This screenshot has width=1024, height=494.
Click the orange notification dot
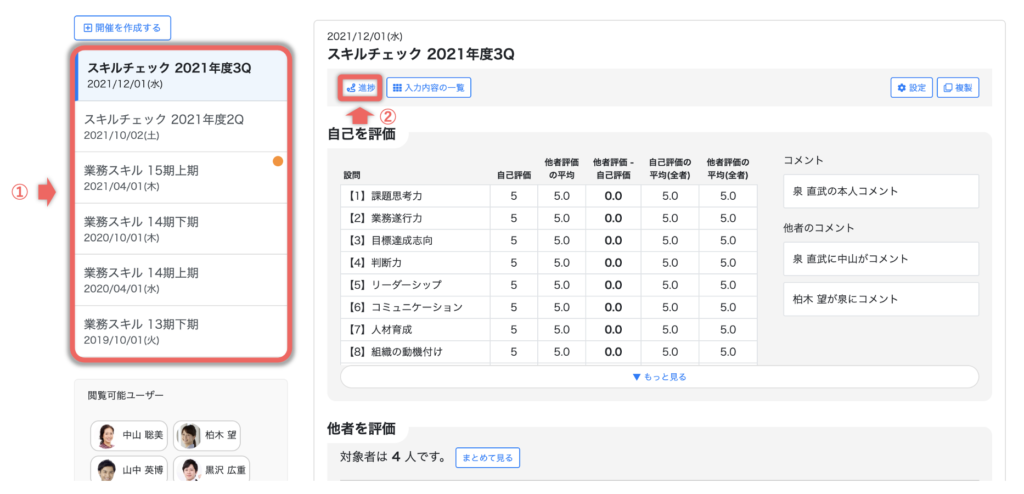(x=278, y=161)
